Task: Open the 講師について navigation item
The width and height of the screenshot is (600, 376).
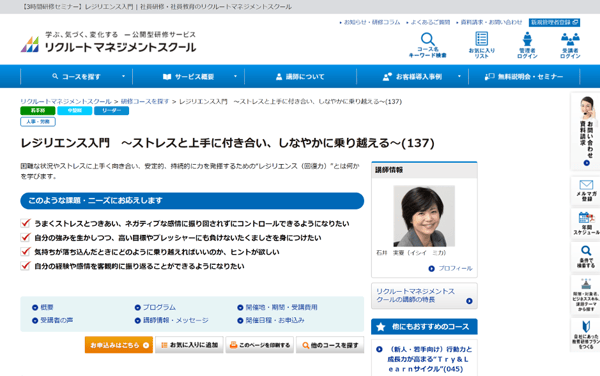Action: [300, 77]
